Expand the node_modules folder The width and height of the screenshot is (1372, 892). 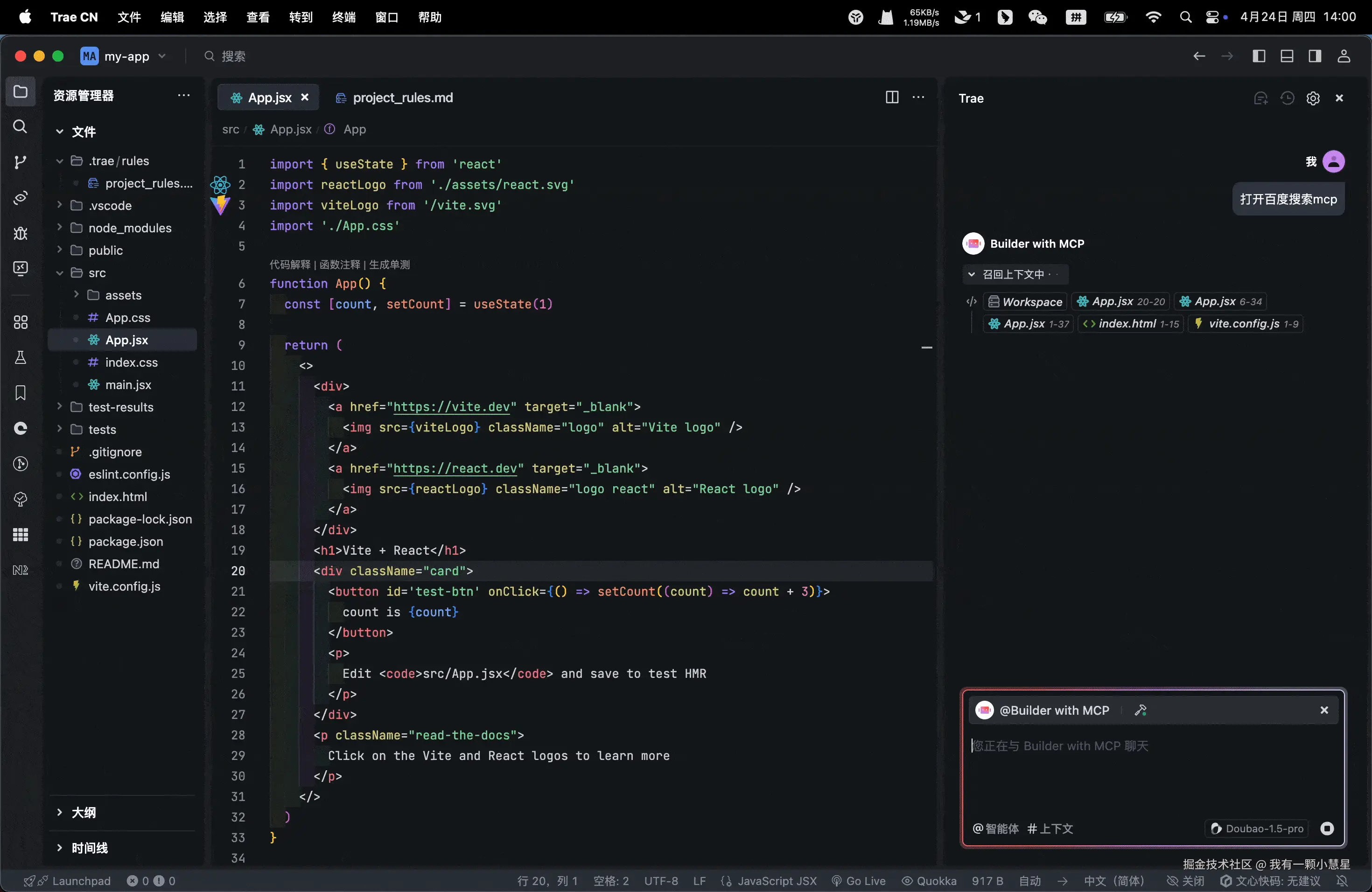[130, 228]
